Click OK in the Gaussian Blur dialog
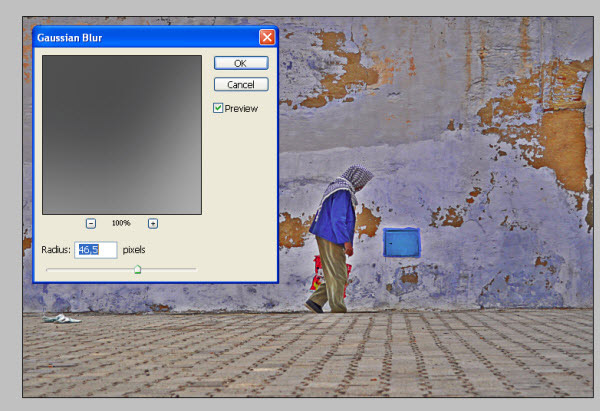This screenshot has width=600, height=411. tap(241, 63)
